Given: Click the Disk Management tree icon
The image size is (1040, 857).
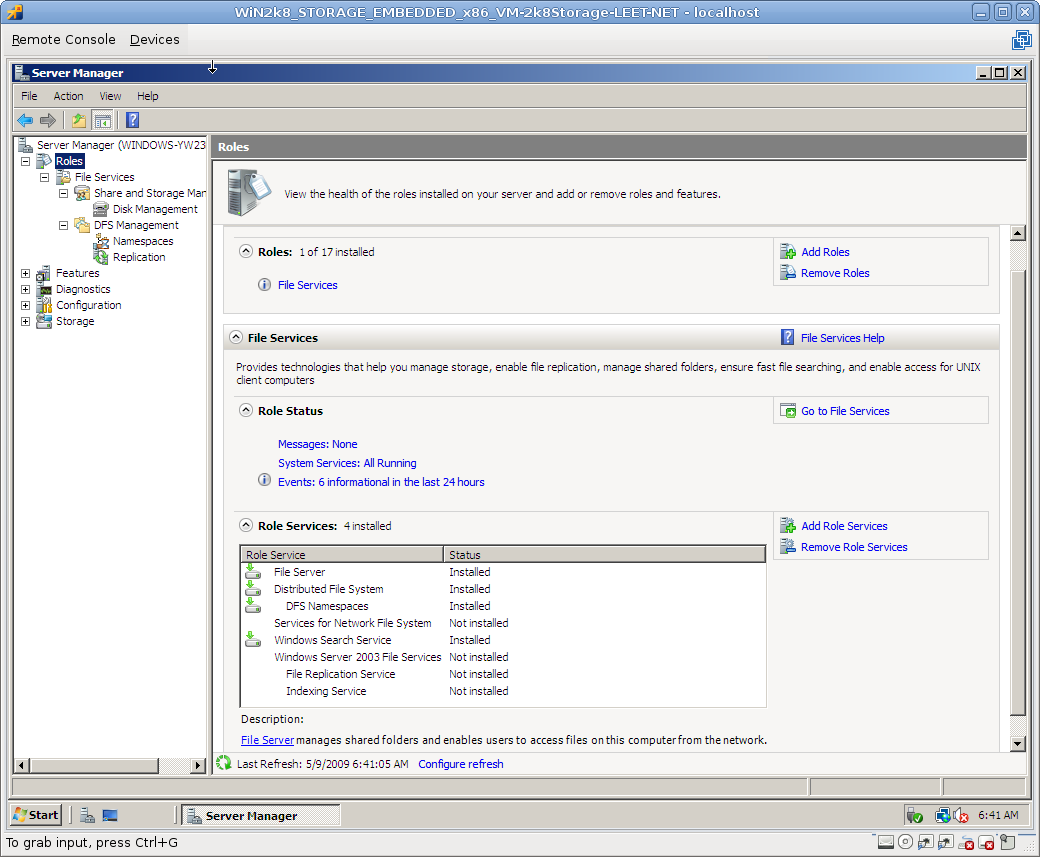Looking at the screenshot, I should pos(101,209).
